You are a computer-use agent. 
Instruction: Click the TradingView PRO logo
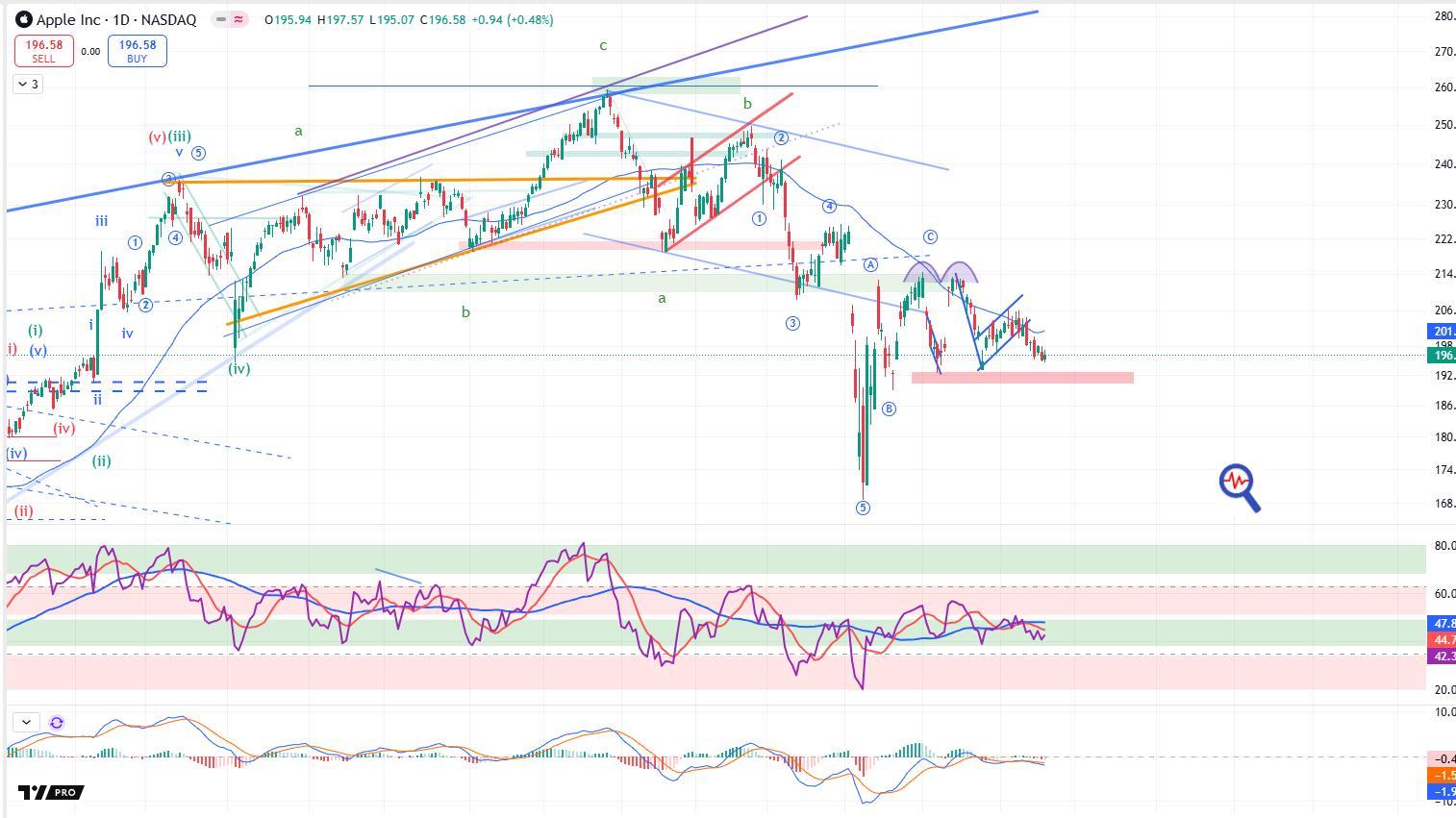51,792
